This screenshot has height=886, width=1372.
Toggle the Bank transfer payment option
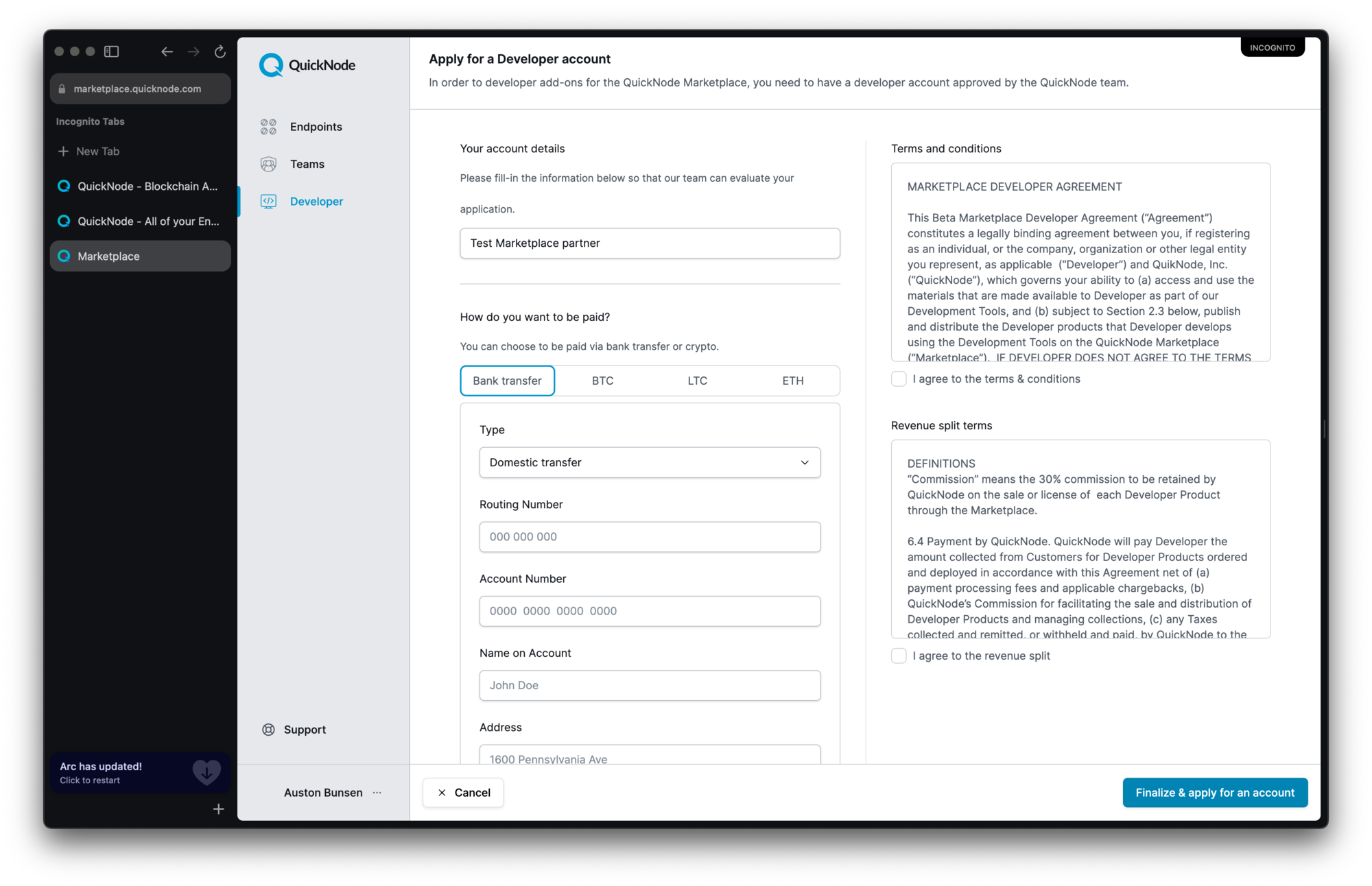coord(506,380)
